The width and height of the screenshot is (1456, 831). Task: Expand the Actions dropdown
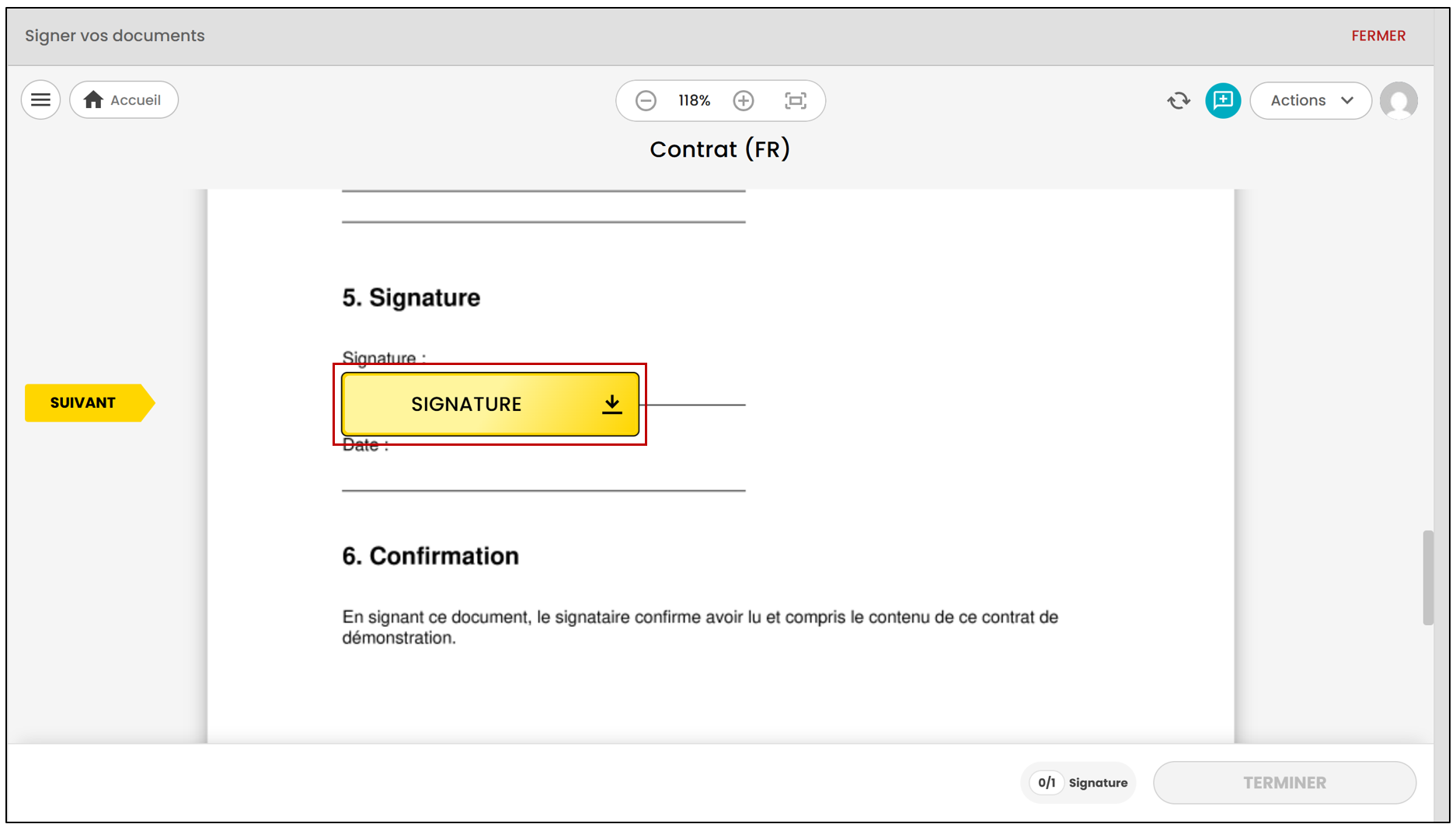tap(1311, 101)
